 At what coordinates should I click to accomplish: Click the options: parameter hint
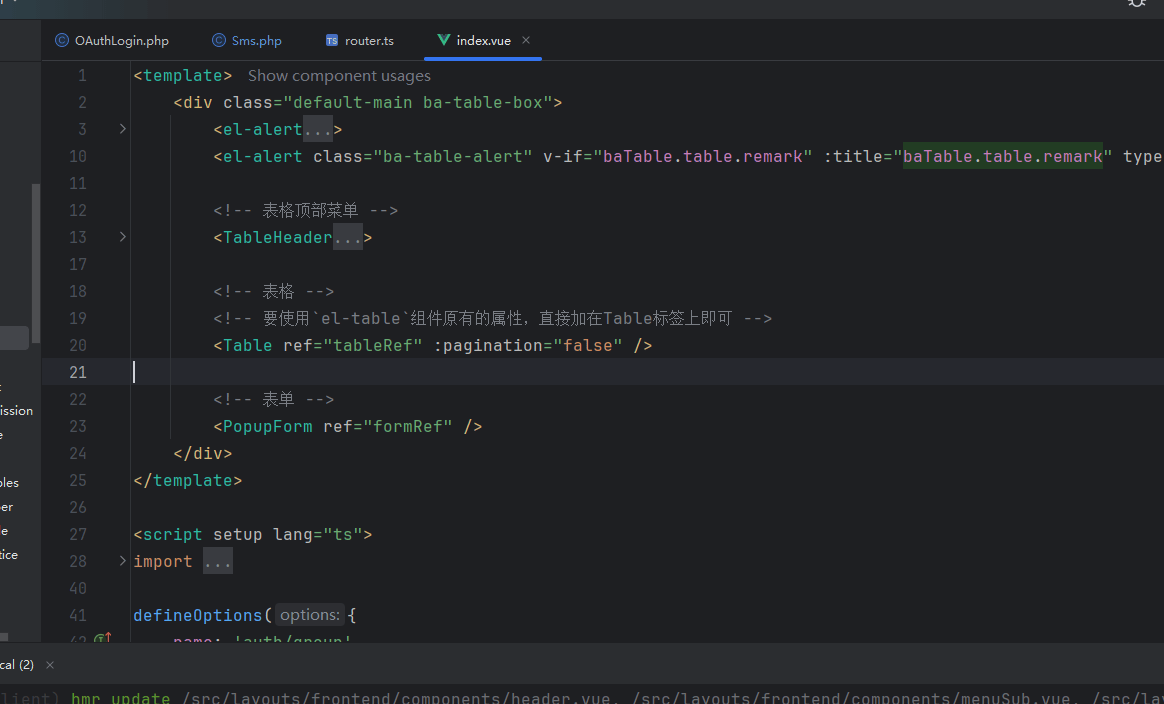(x=310, y=615)
